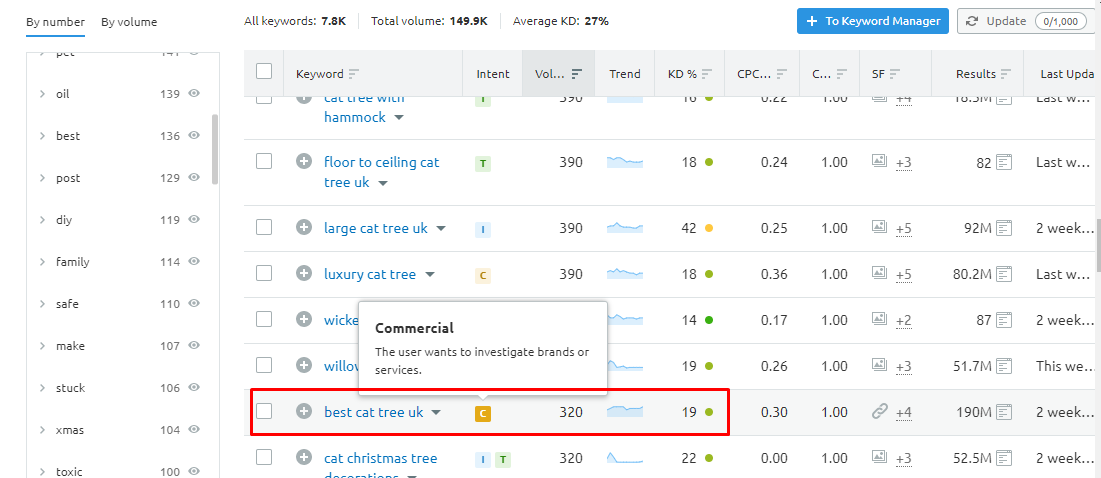This screenshot has width=1101, height=478.
Task: Click image SERP feature icon for 'large cat tree uk'
Action: [x=880, y=227]
